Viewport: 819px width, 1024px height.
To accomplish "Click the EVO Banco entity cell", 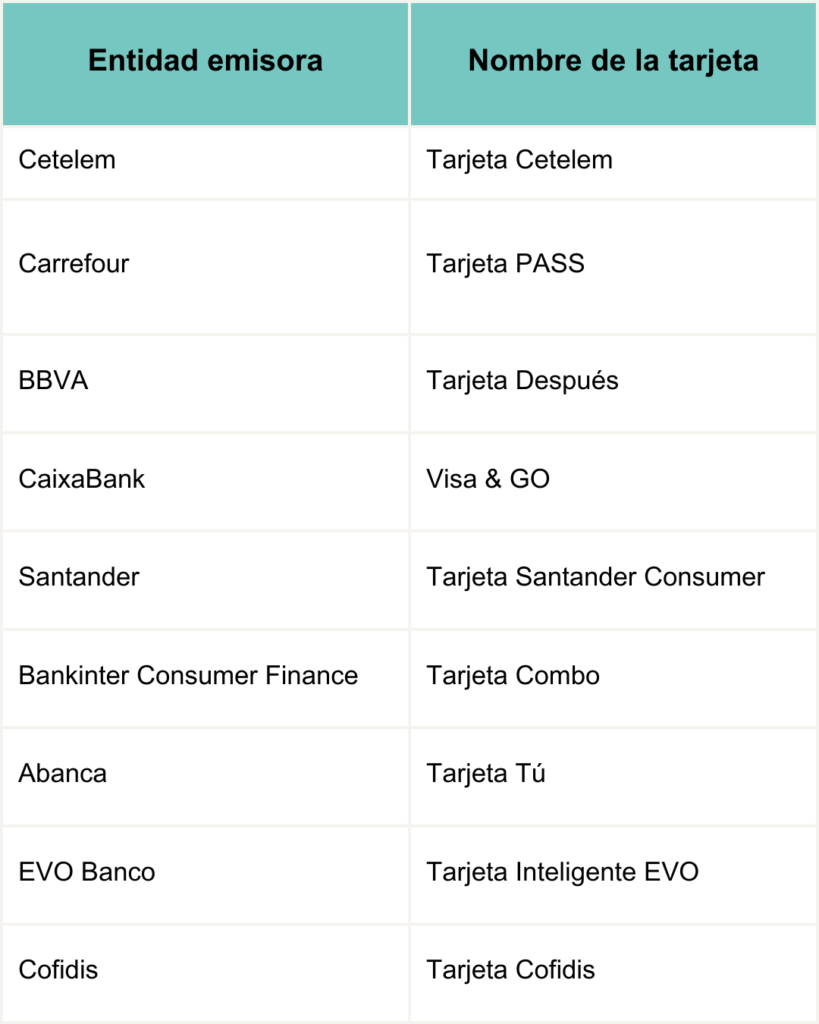I will [x=205, y=875].
